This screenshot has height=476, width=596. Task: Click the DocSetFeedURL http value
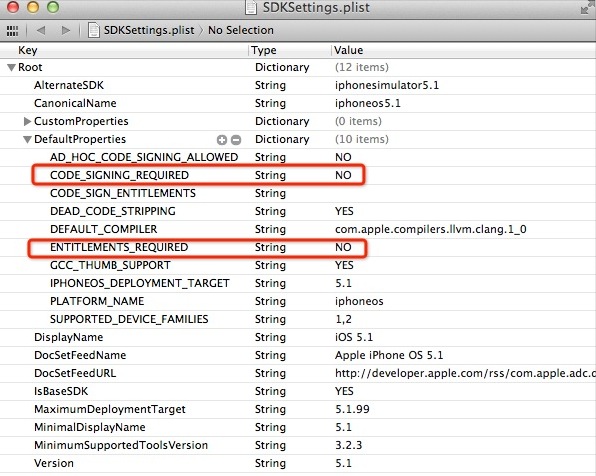tap(465, 373)
